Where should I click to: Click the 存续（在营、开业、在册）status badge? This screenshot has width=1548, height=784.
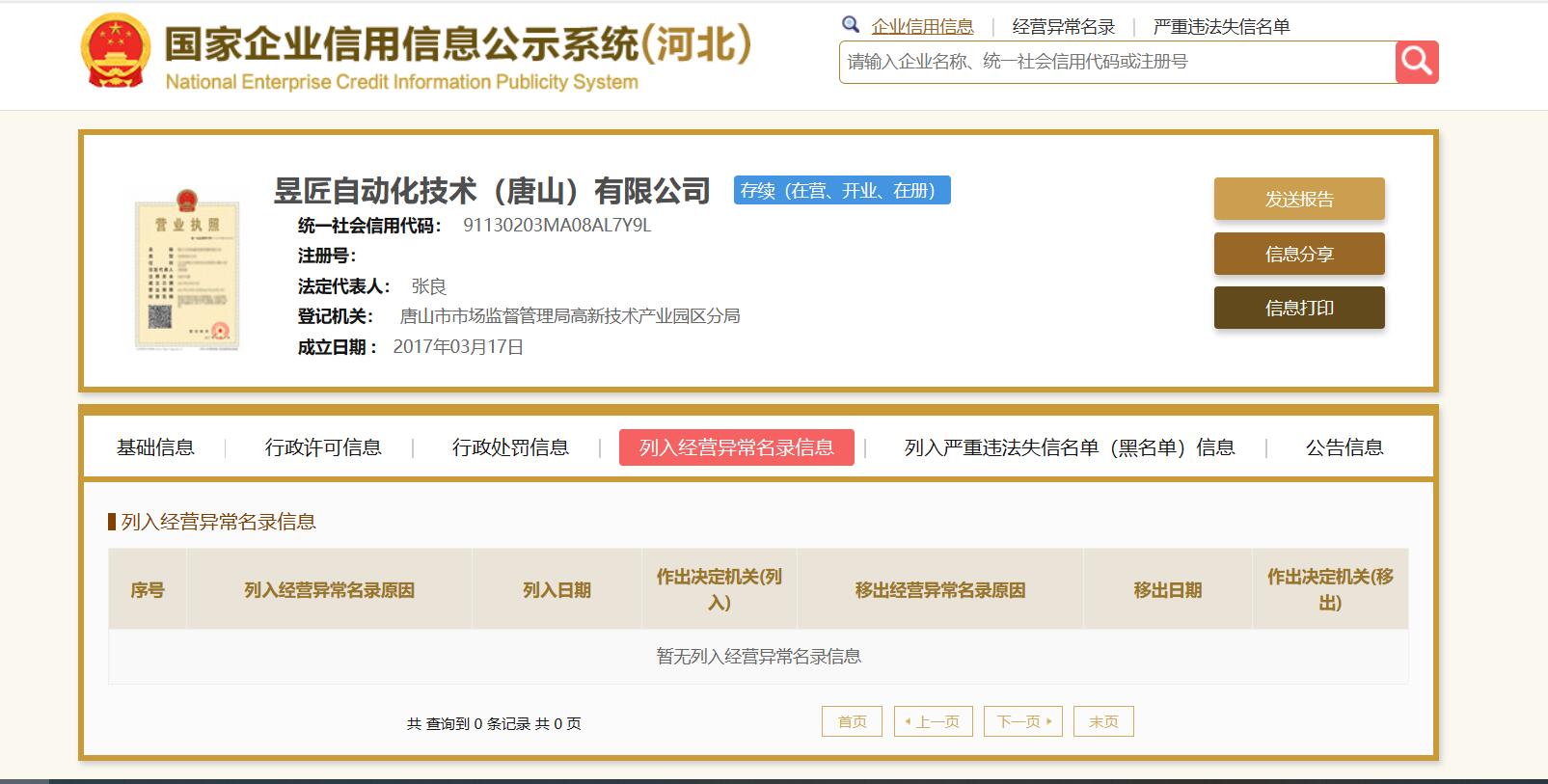(842, 190)
